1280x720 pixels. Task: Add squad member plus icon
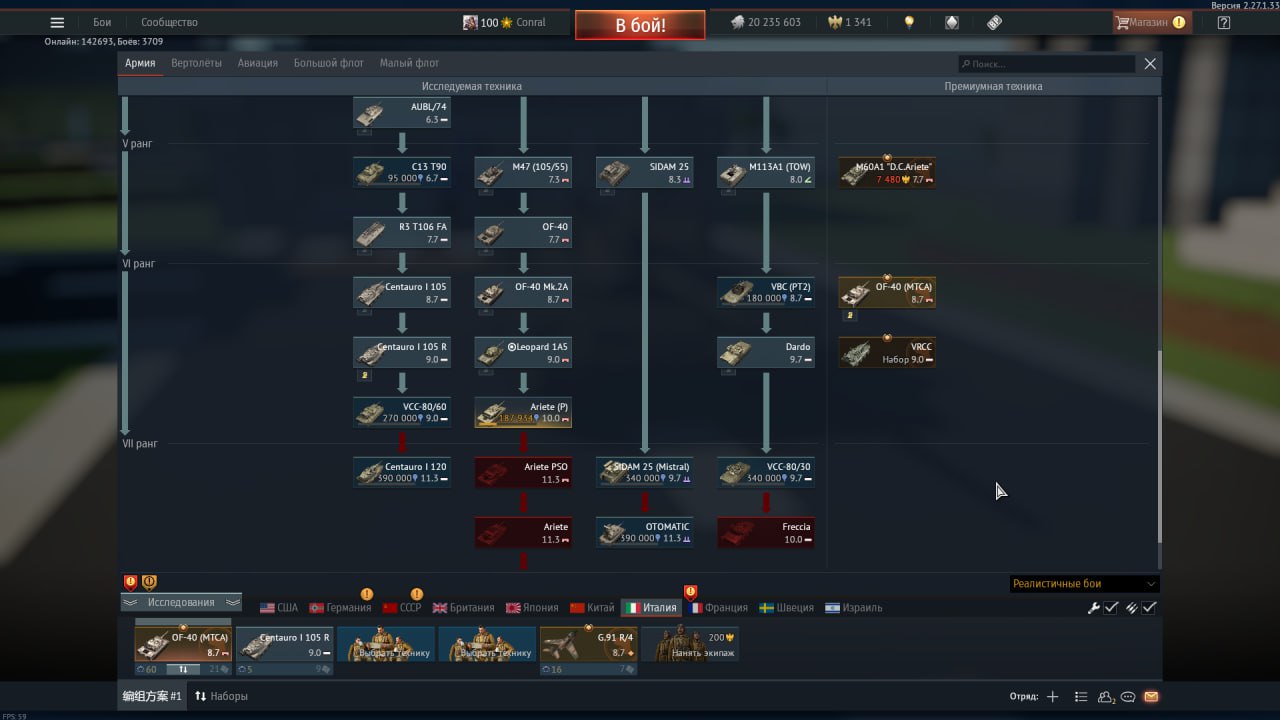point(1052,697)
